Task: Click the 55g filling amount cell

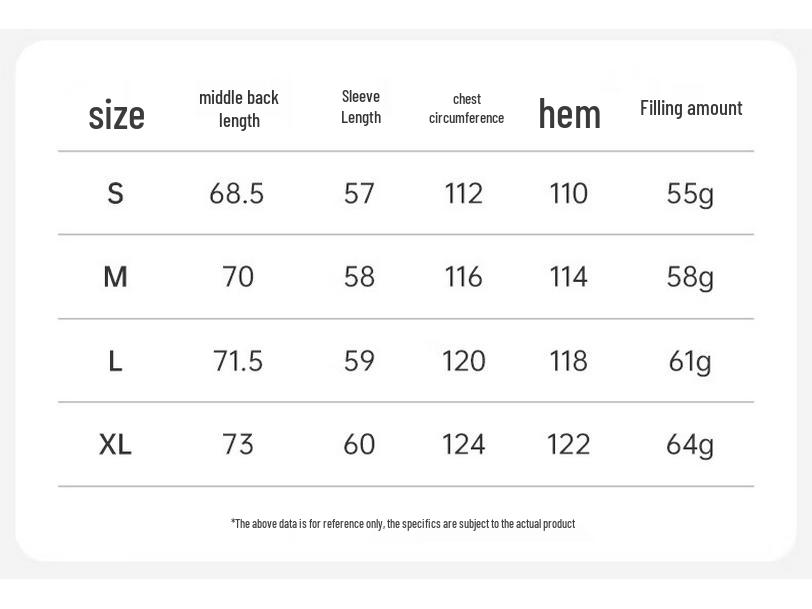Action: (690, 193)
